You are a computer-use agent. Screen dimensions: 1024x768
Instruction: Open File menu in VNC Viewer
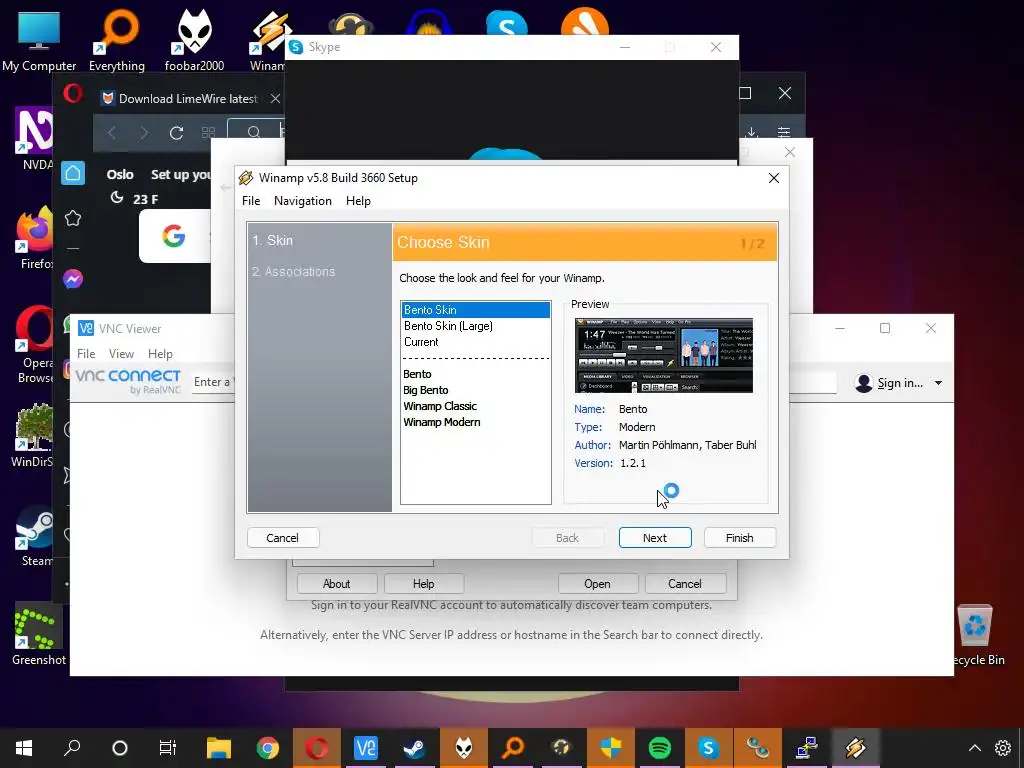(86, 353)
